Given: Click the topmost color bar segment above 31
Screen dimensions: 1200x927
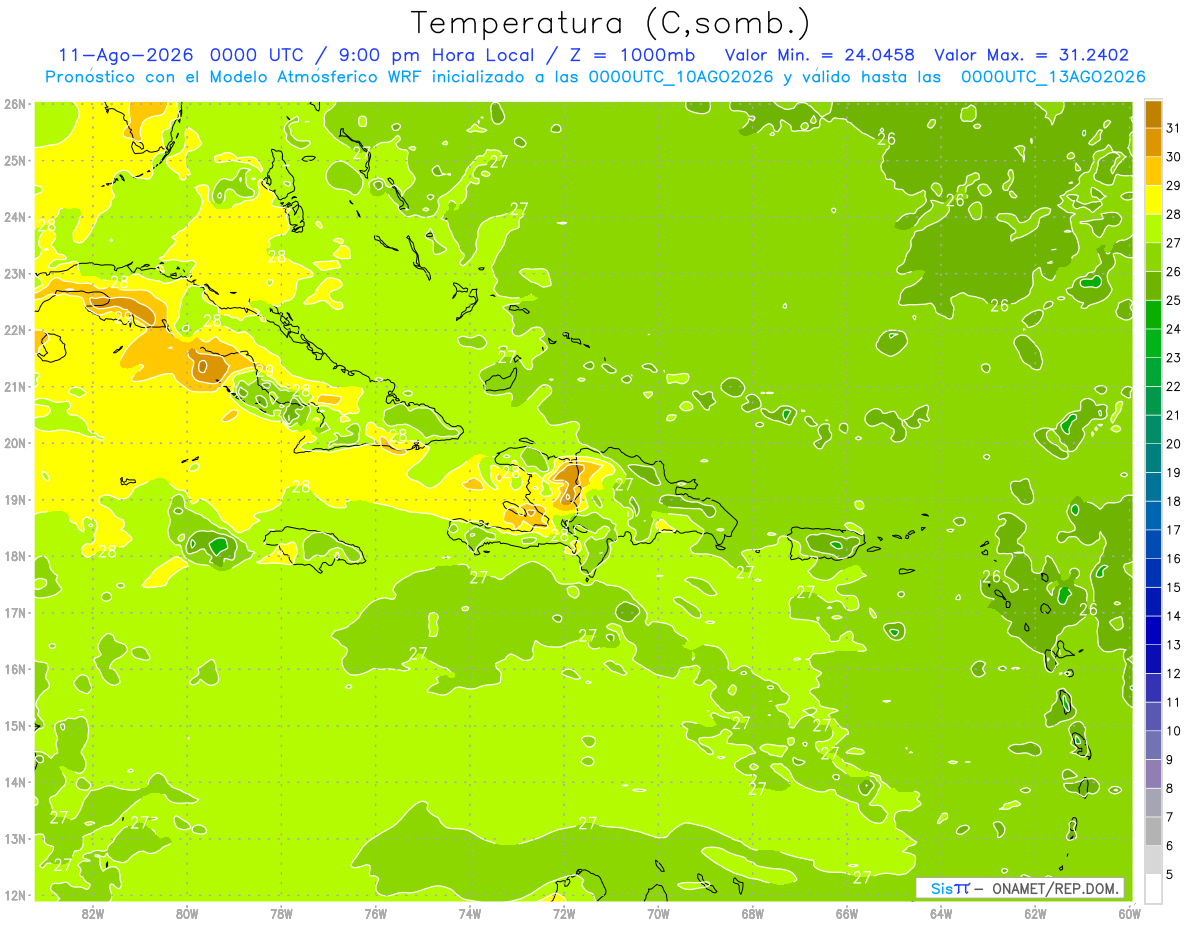Looking at the screenshot, I should click(1153, 114).
